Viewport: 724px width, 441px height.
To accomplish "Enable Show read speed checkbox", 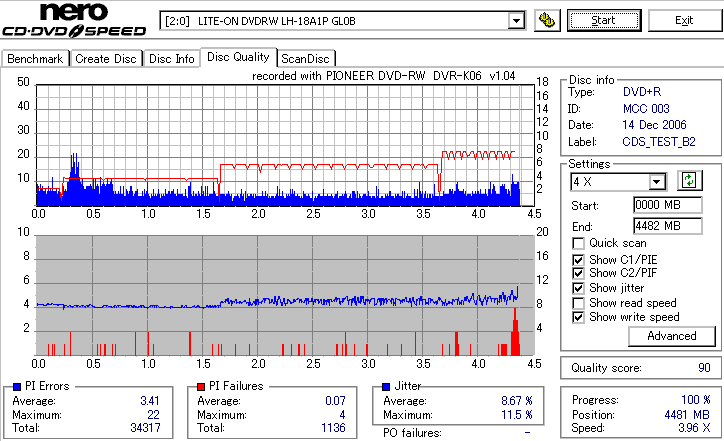I will (578, 303).
